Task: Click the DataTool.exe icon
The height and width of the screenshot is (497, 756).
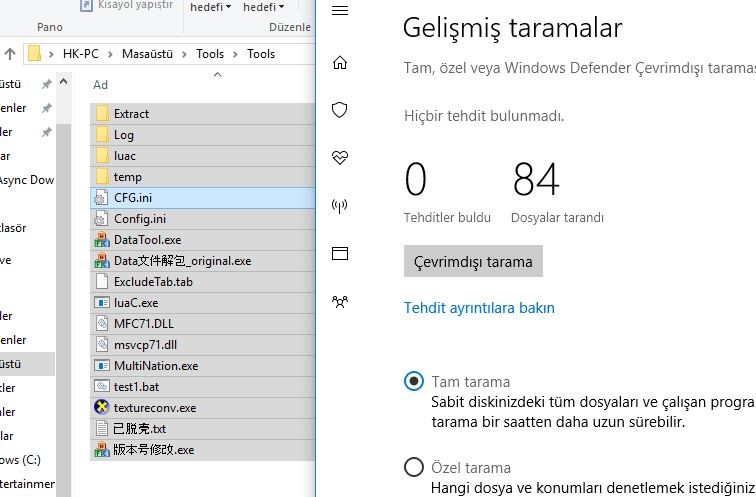Action: tap(102, 240)
